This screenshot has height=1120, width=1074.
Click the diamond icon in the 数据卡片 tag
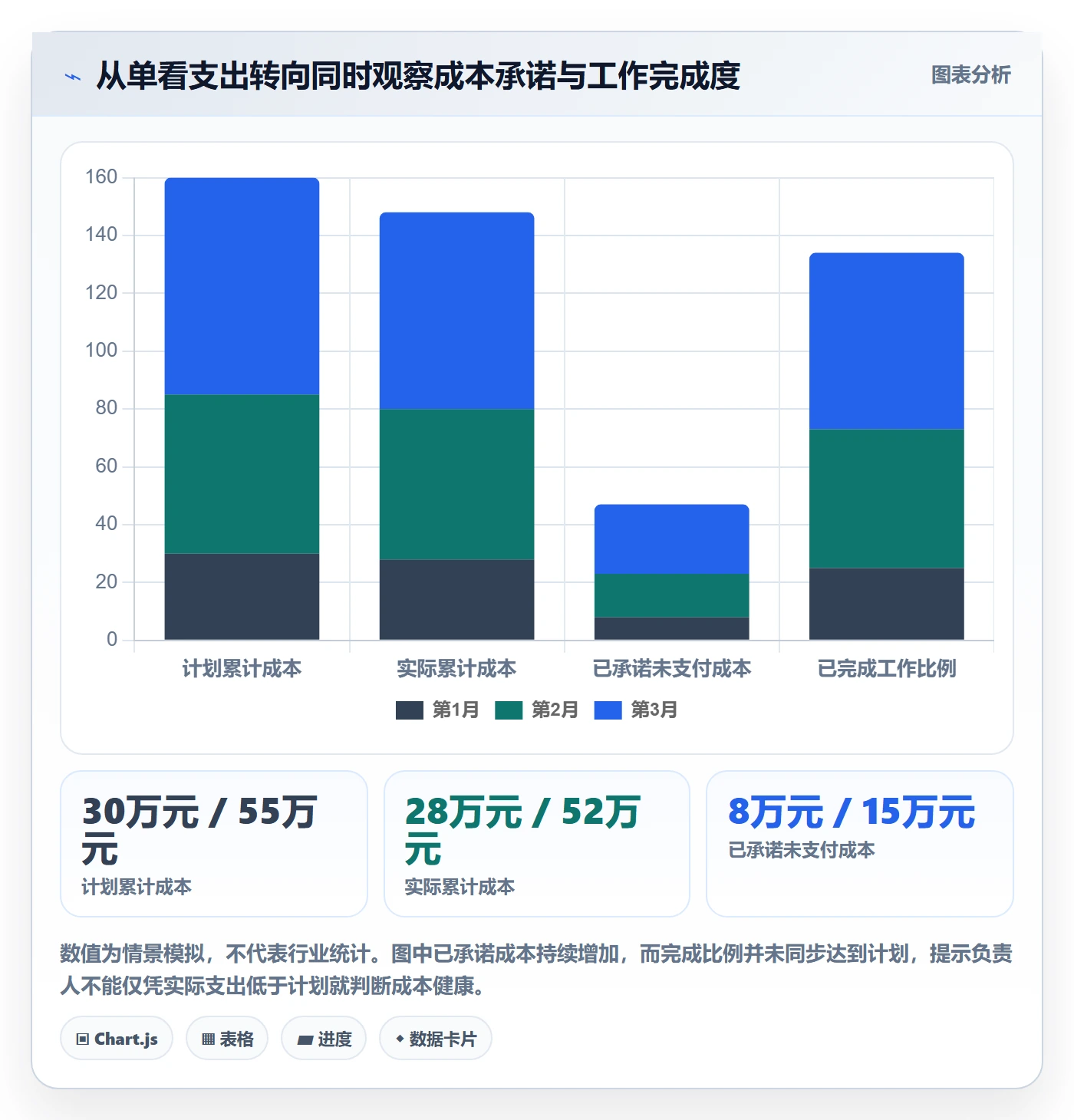[x=400, y=1039]
